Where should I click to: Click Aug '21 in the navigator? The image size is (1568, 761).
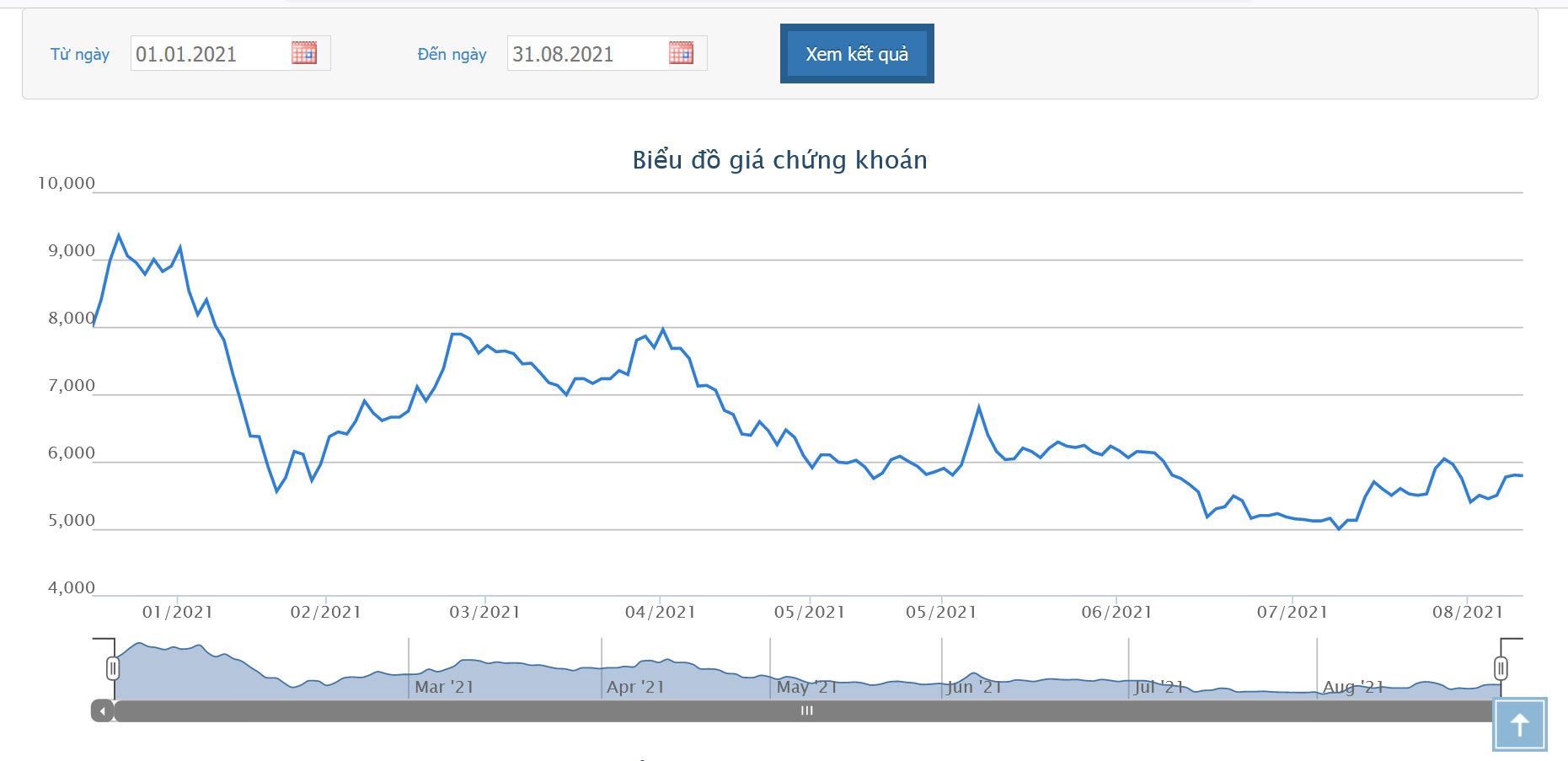click(x=1353, y=687)
